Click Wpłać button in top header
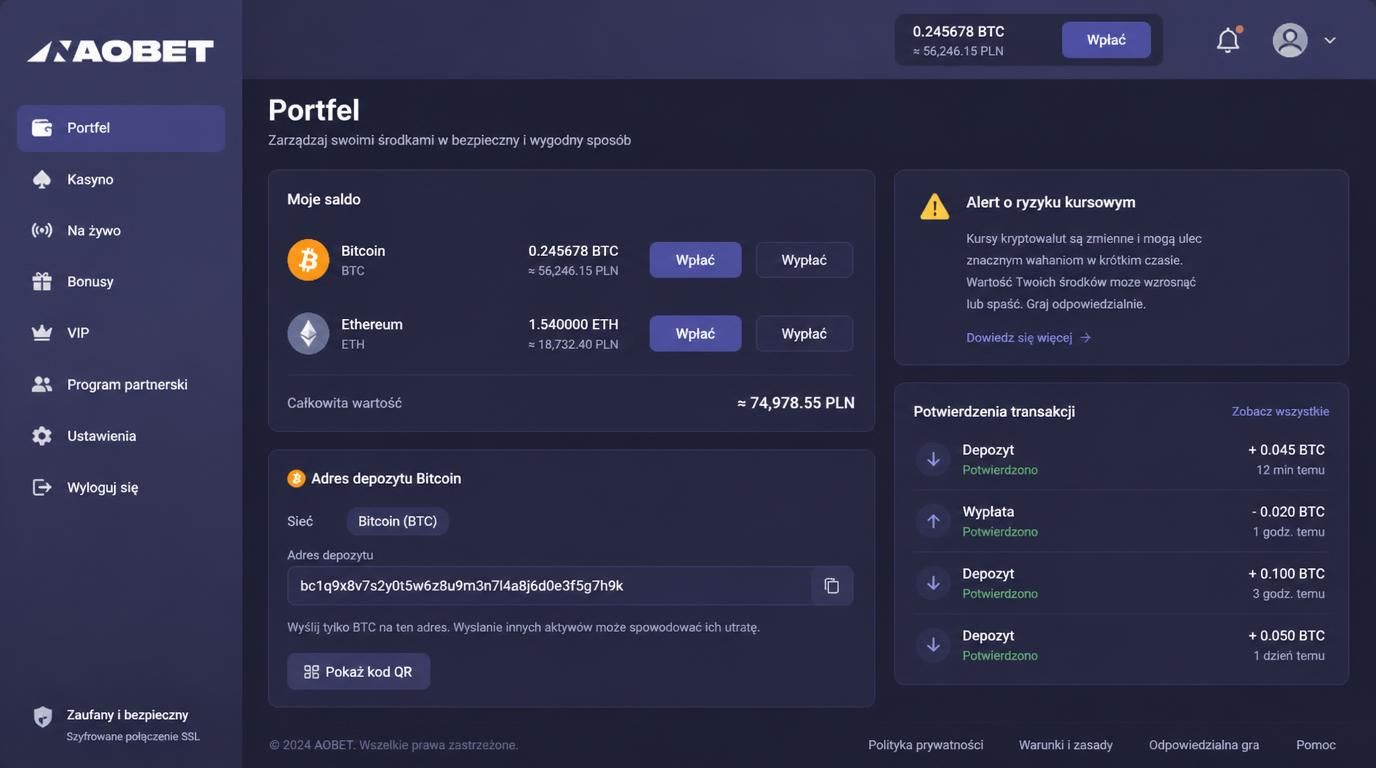The image size is (1376, 768). (x=1106, y=40)
